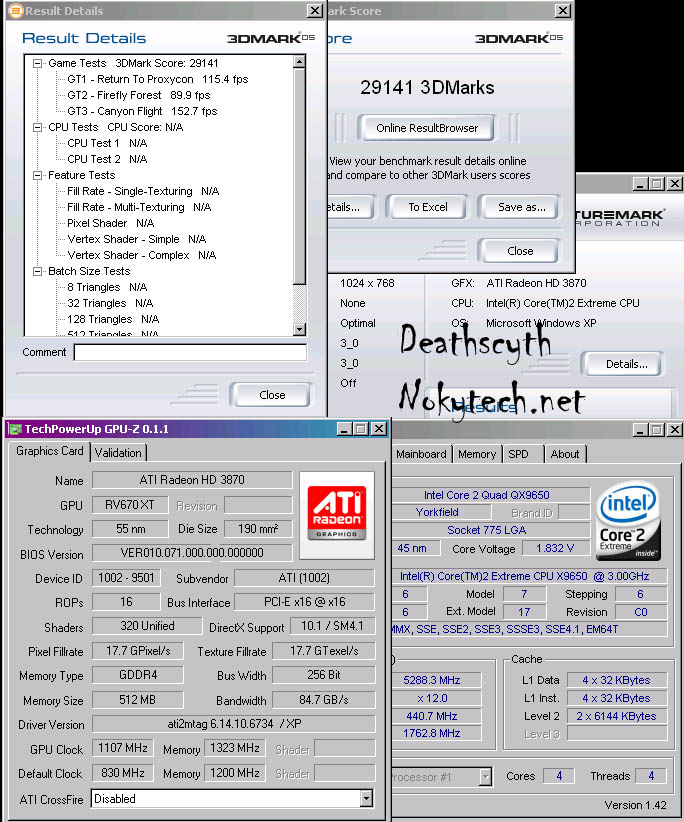
Task: Select GT2 - Firefly Forest row
Action: point(139,95)
